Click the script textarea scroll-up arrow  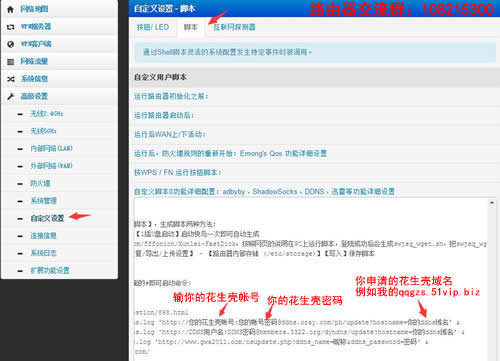492,203
